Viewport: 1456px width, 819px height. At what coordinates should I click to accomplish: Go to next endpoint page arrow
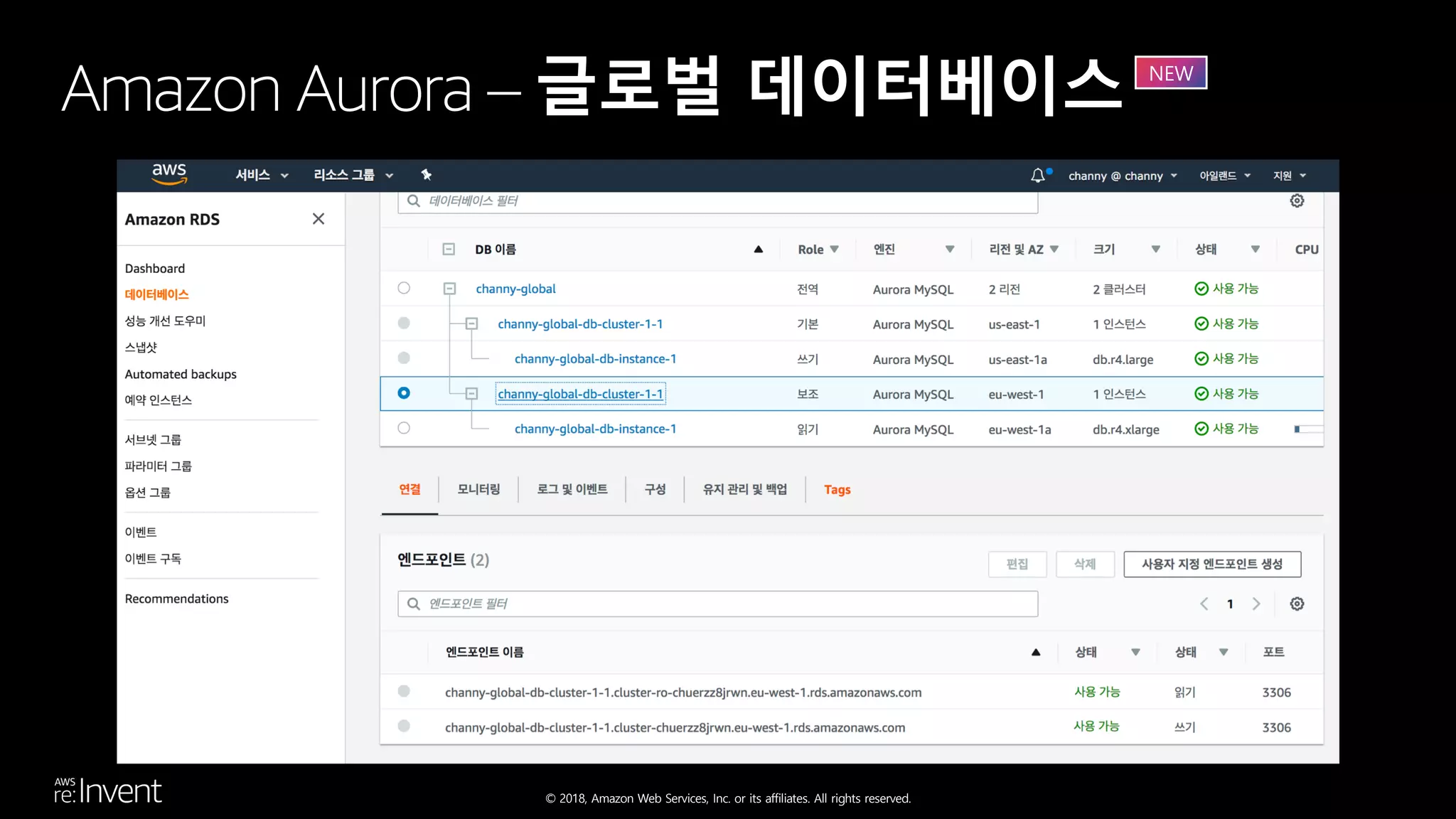[x=1256, y=604]
